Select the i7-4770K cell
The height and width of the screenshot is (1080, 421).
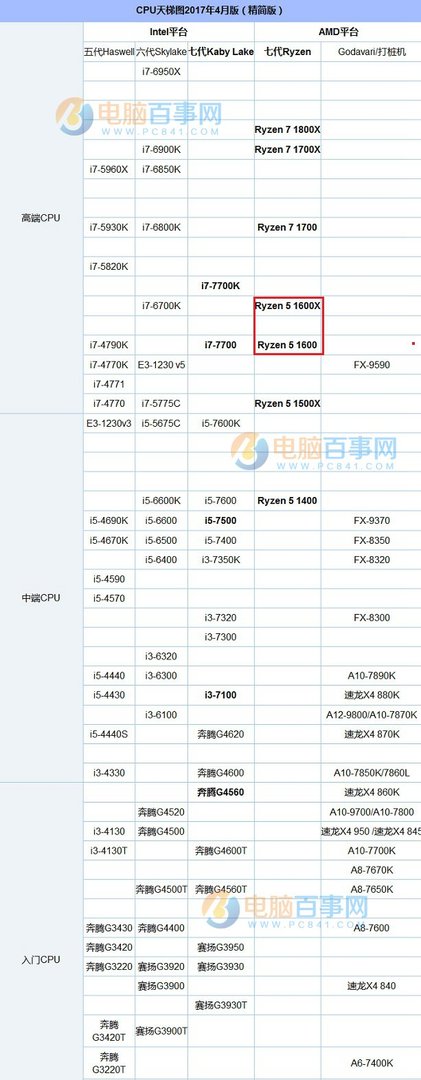(x=109, y=364)
